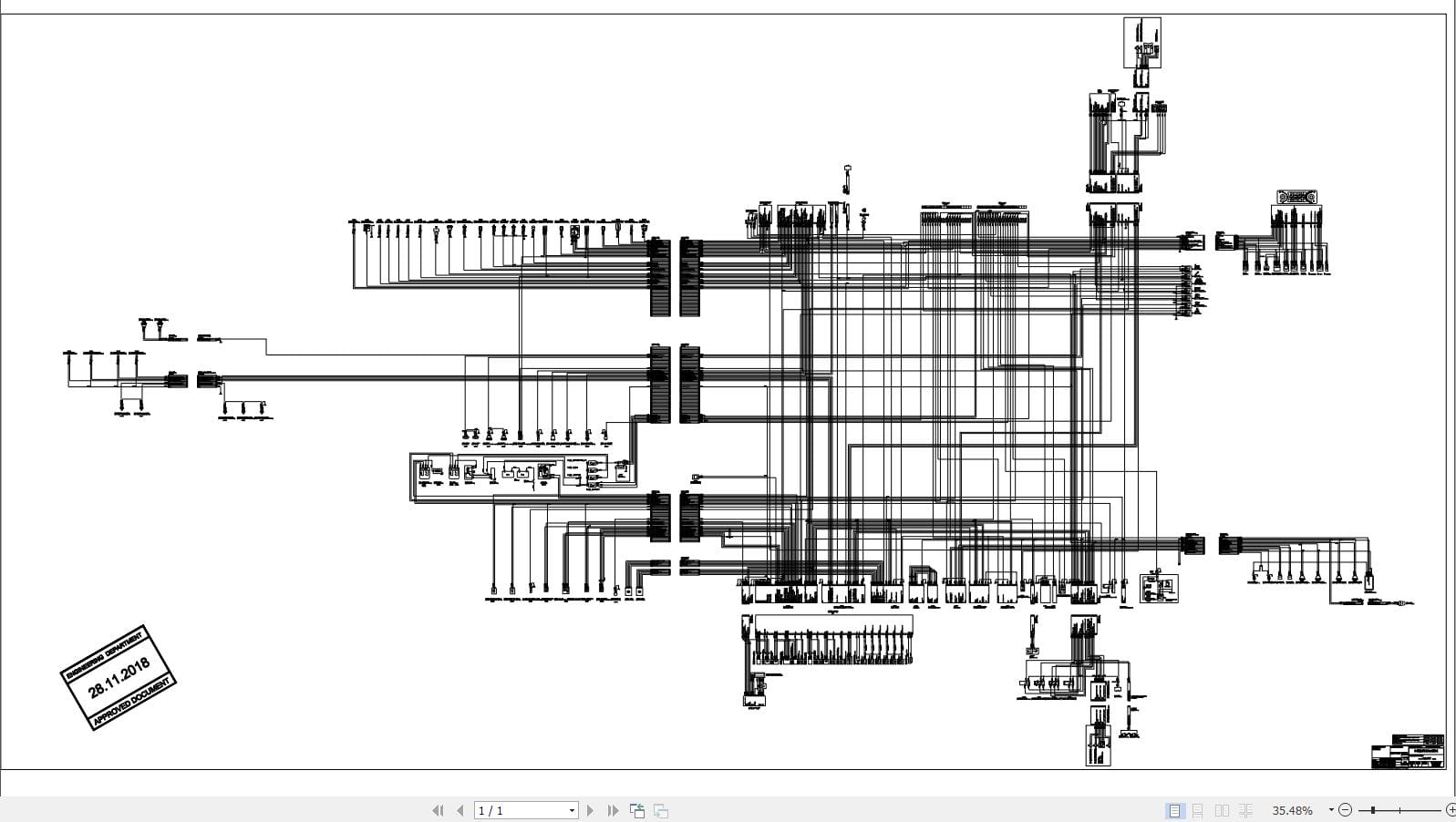Select two-page facing view mode
This screenshot has height=822, width=1456.
pyautogui.click(x=1222, y=810)
